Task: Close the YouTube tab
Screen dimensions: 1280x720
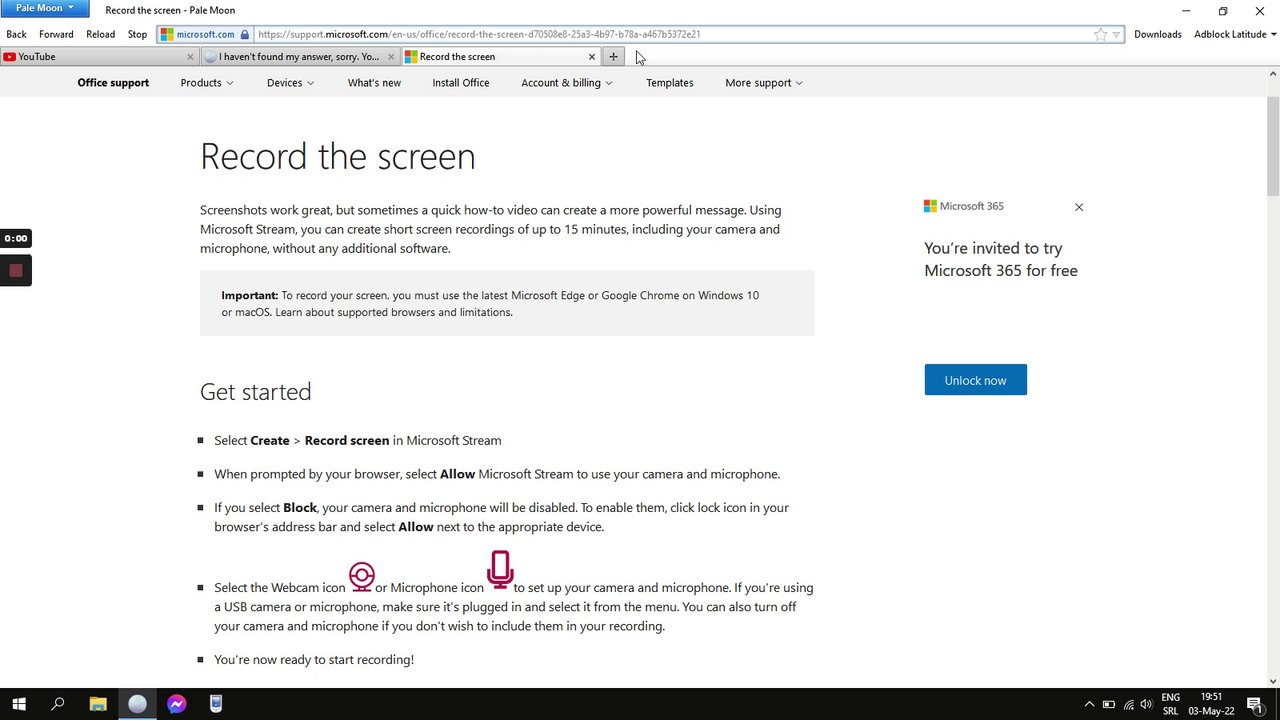Action: pyautogui.click(x=190, y=57)
